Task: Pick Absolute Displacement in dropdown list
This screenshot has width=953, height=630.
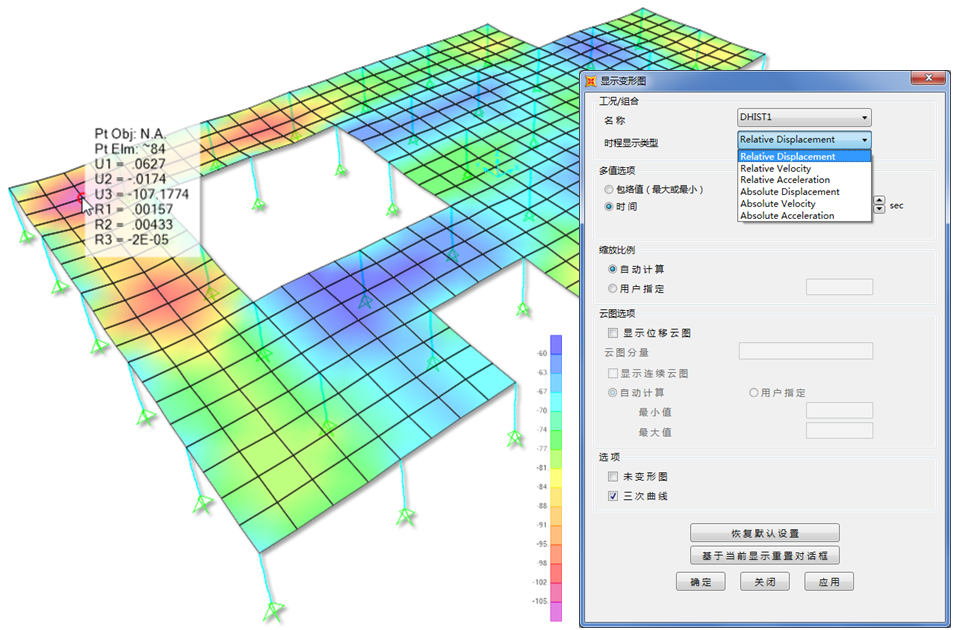Action: [x=789, y=192]
